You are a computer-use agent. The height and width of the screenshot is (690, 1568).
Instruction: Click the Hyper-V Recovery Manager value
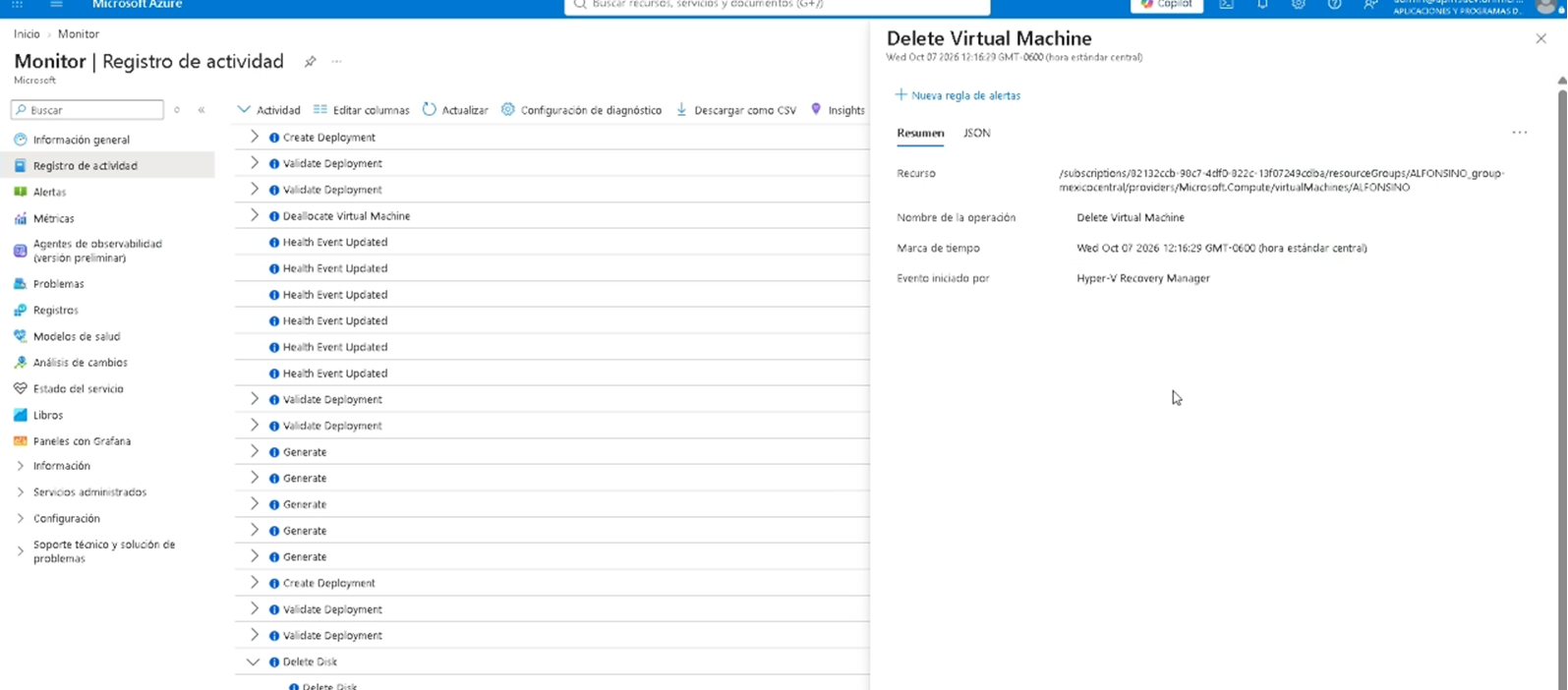[1143, 278]
